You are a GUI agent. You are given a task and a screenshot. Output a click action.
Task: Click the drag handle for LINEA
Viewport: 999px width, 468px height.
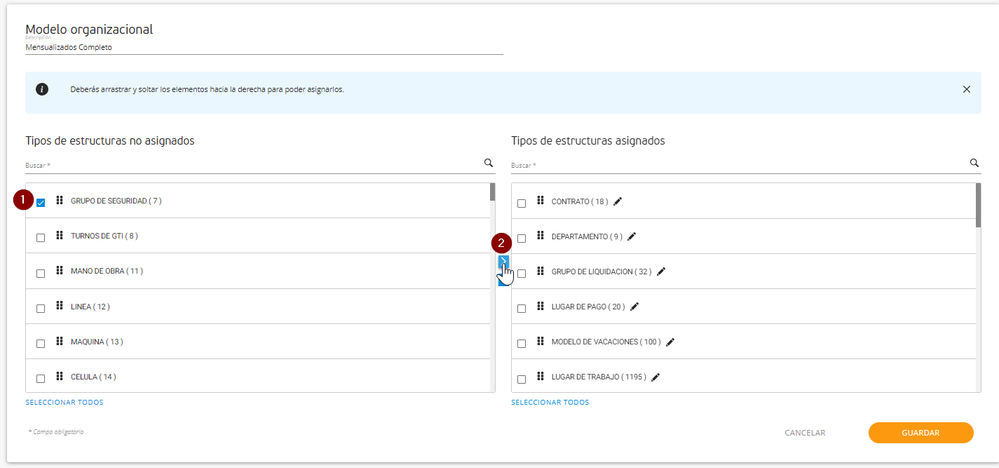tap(60, 306)
